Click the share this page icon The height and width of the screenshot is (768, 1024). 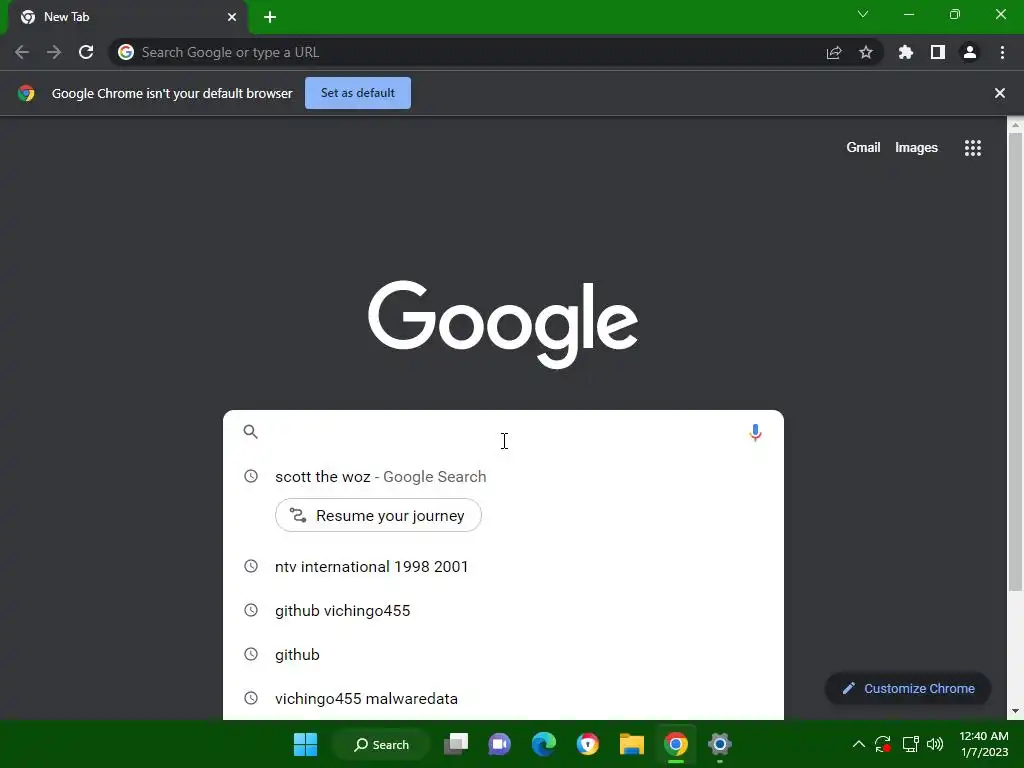(834, 52)
